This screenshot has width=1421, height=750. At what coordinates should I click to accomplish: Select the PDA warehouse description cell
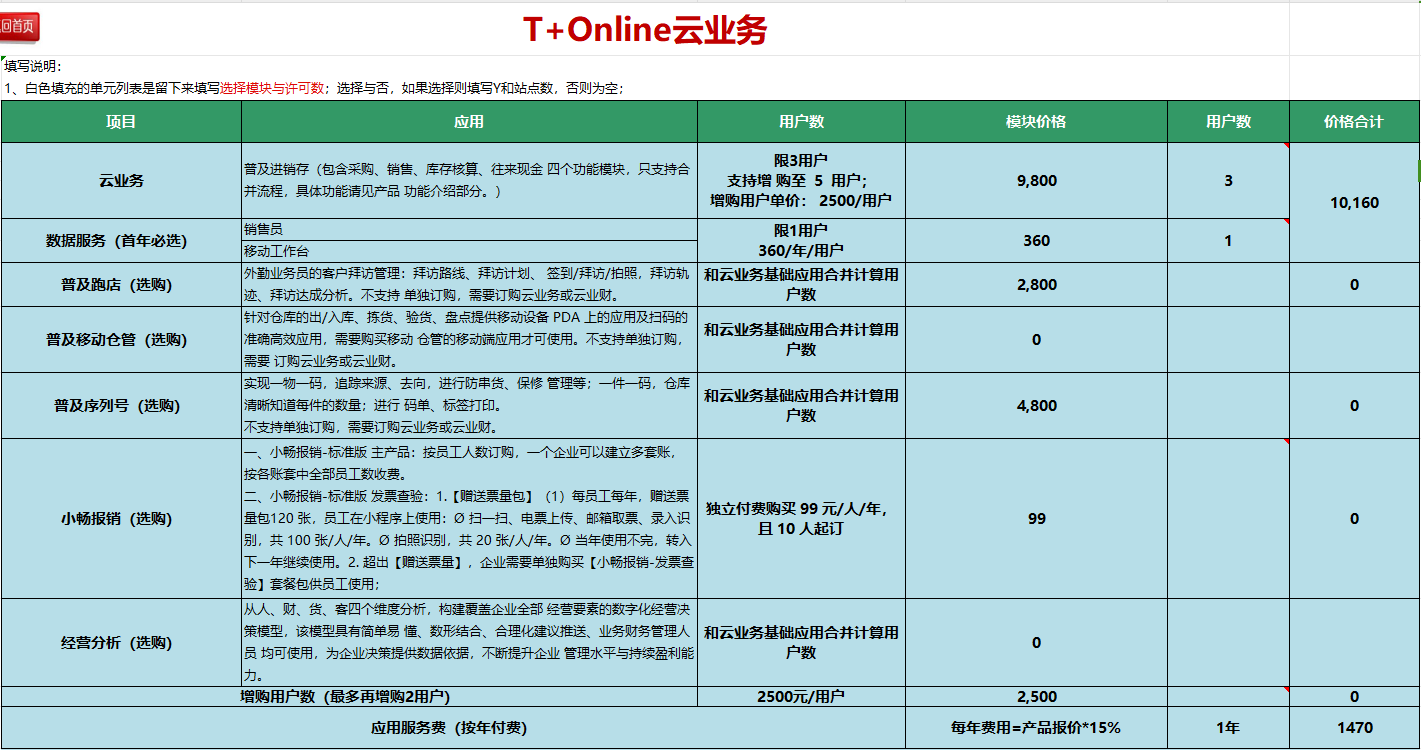click(469, 340)
